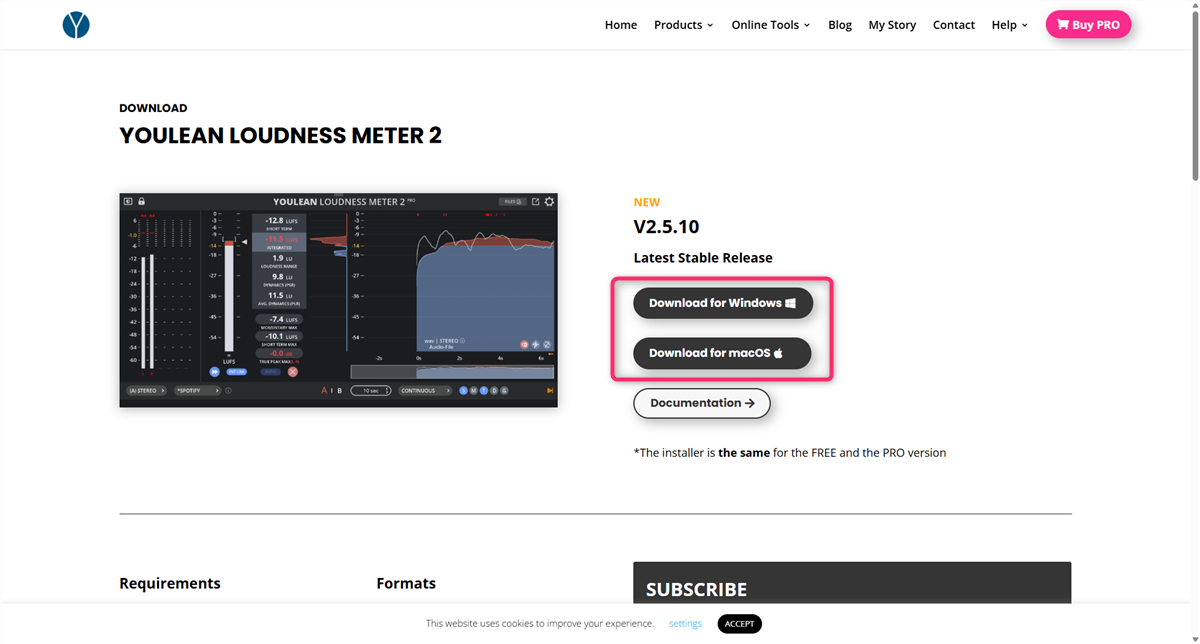Open the Documentation link
The width and height of the screenshot is (1200, 644).
[x=702, y=403]
